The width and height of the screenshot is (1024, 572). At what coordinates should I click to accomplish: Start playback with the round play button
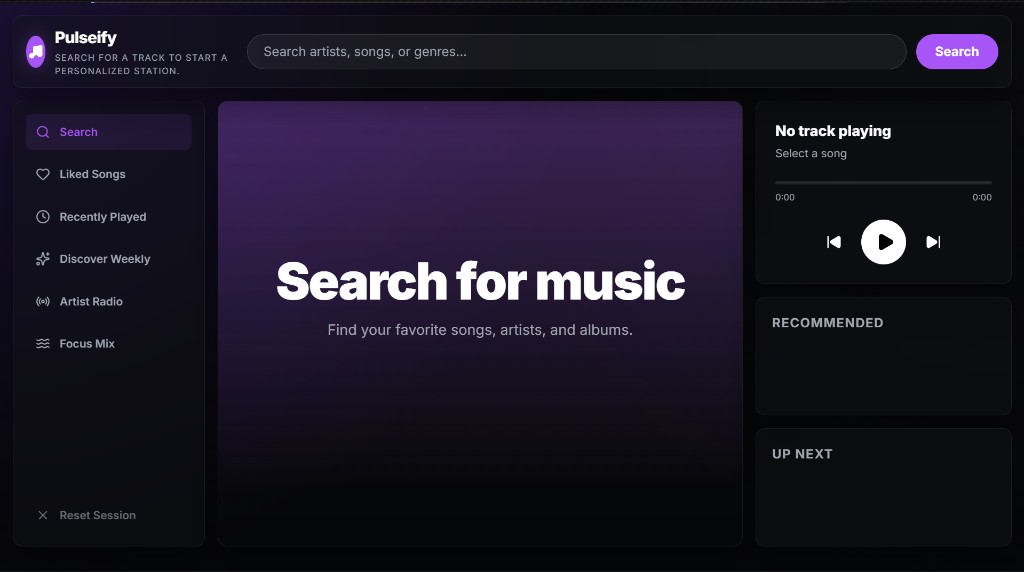click(x=884, y=242)
